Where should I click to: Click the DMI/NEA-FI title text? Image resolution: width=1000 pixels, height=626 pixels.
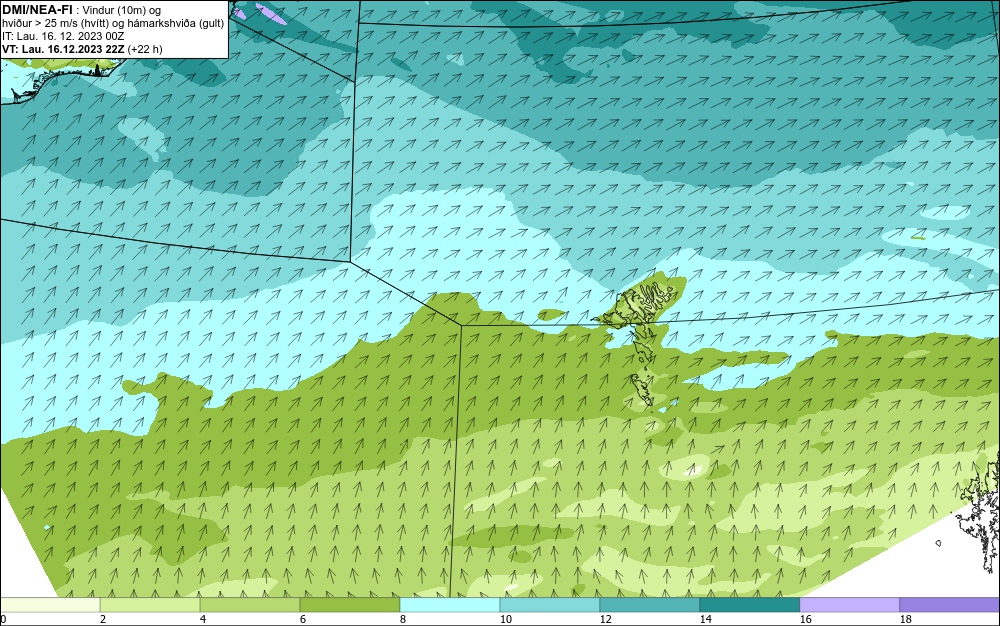pyautogui.click(x=37, y=10)
